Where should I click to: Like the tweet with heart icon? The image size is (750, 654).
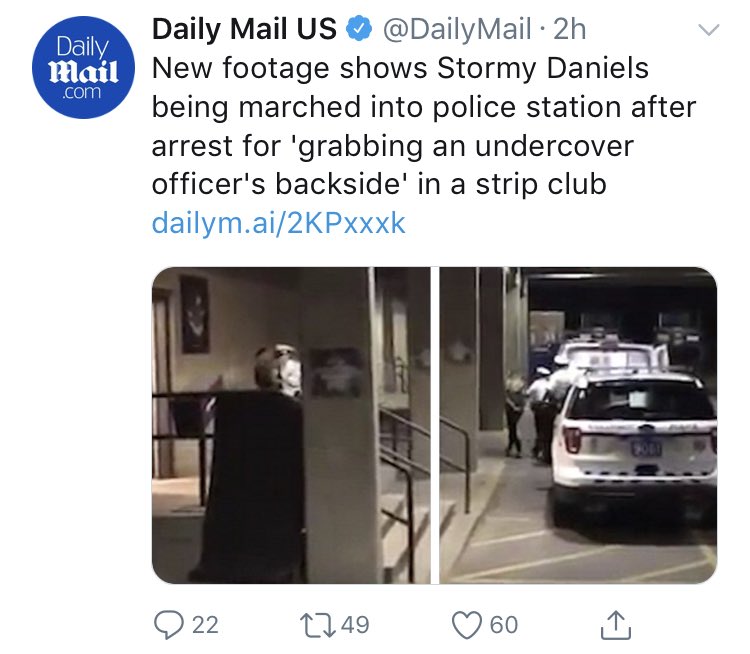point(467,625)
